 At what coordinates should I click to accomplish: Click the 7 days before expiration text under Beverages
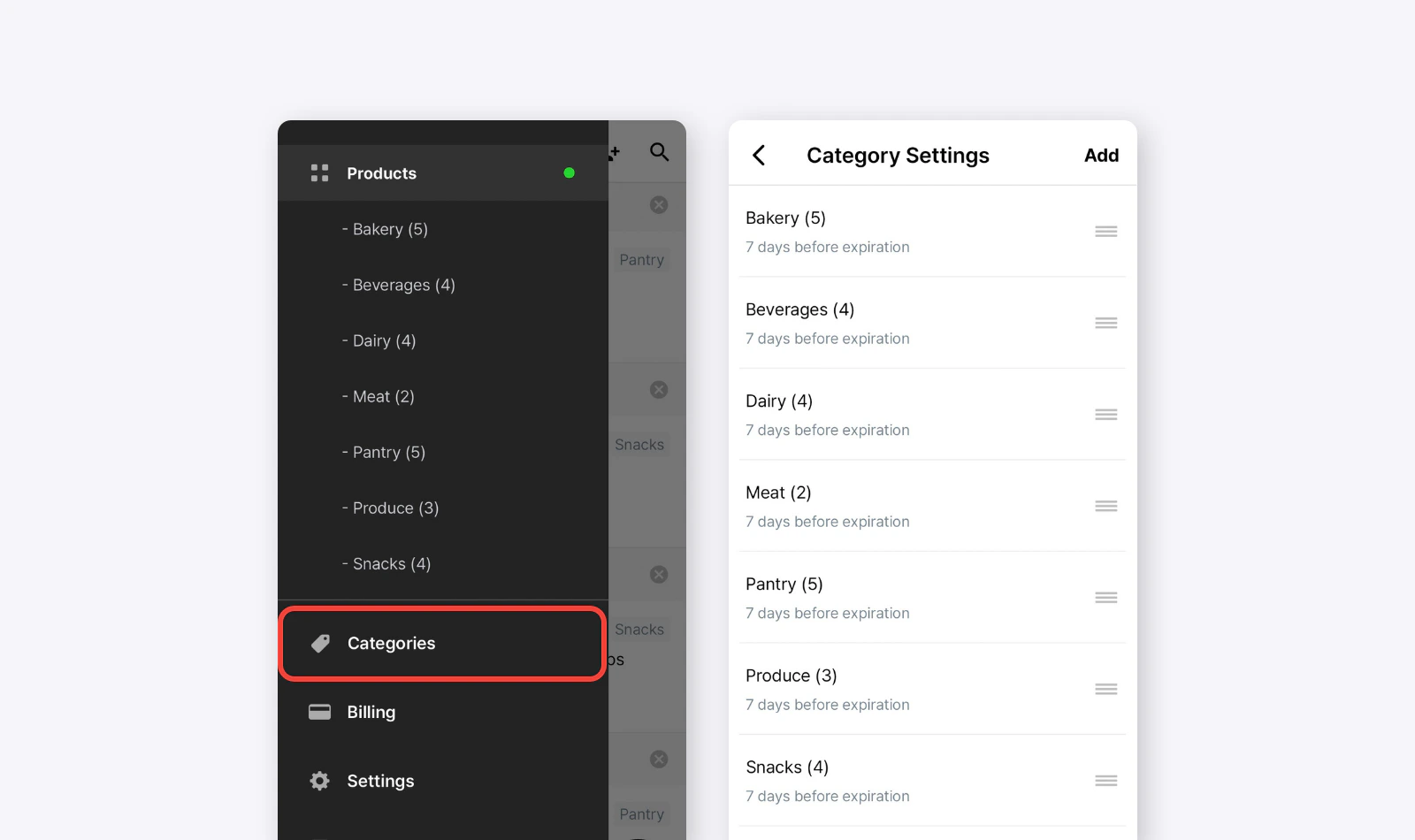[827, 338]
